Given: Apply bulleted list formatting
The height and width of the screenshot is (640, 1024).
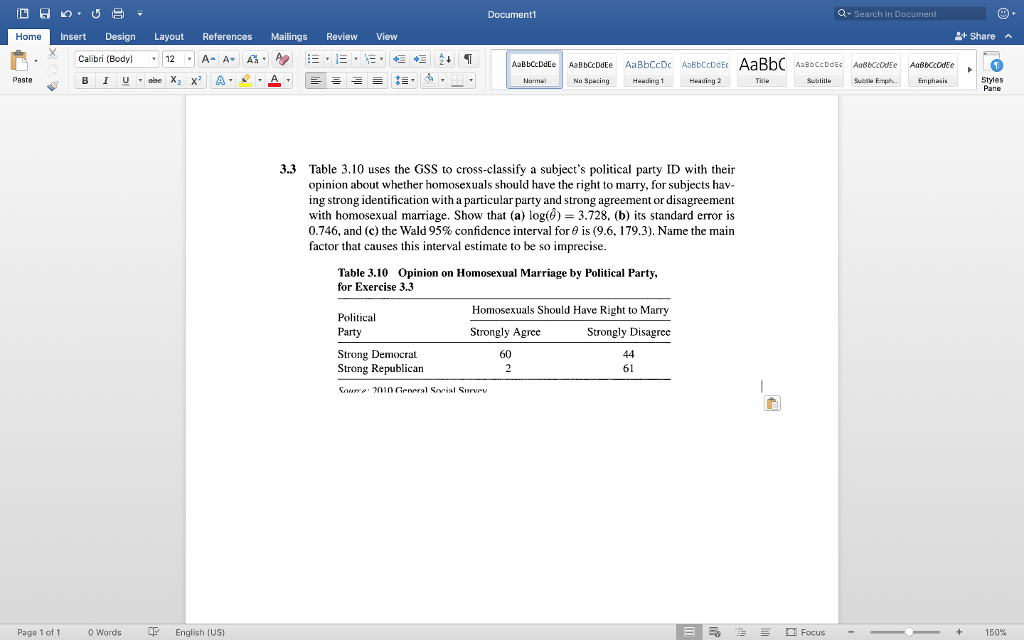Looking at the screenshot, I should [315, 58].
